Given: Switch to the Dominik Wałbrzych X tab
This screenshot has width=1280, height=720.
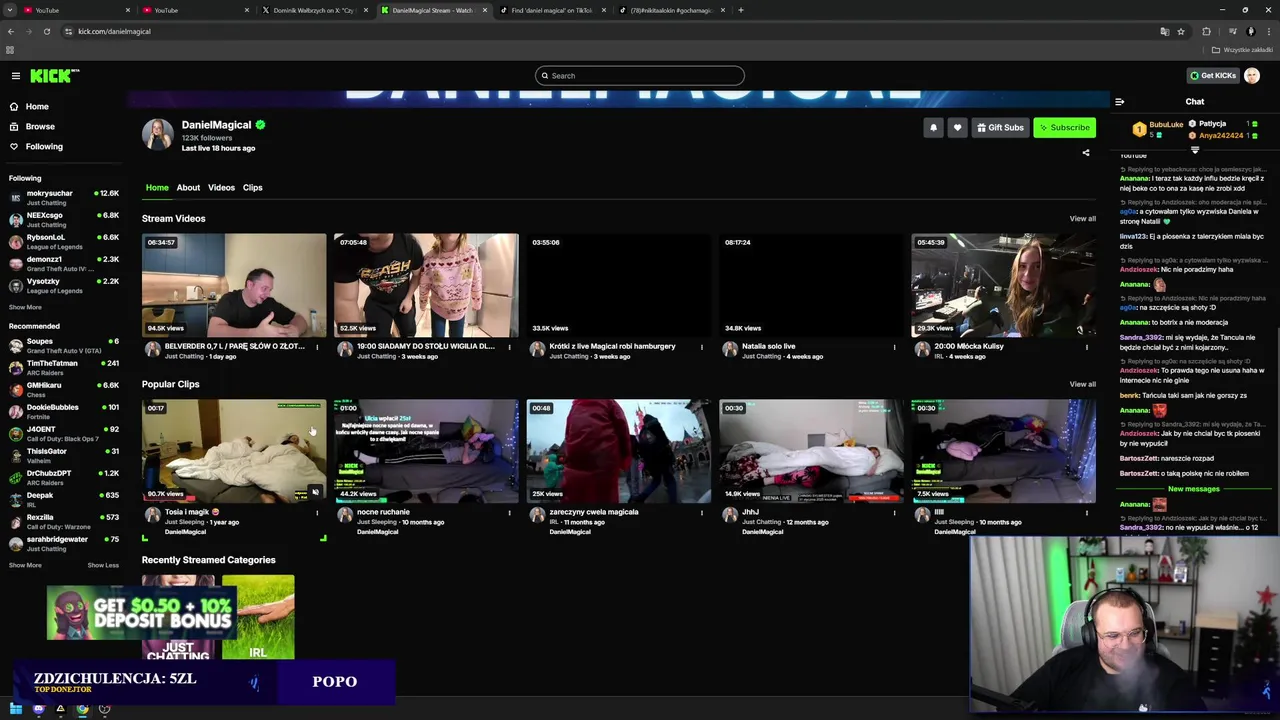Looking at the screenshot, I should (x=313, y=10).
